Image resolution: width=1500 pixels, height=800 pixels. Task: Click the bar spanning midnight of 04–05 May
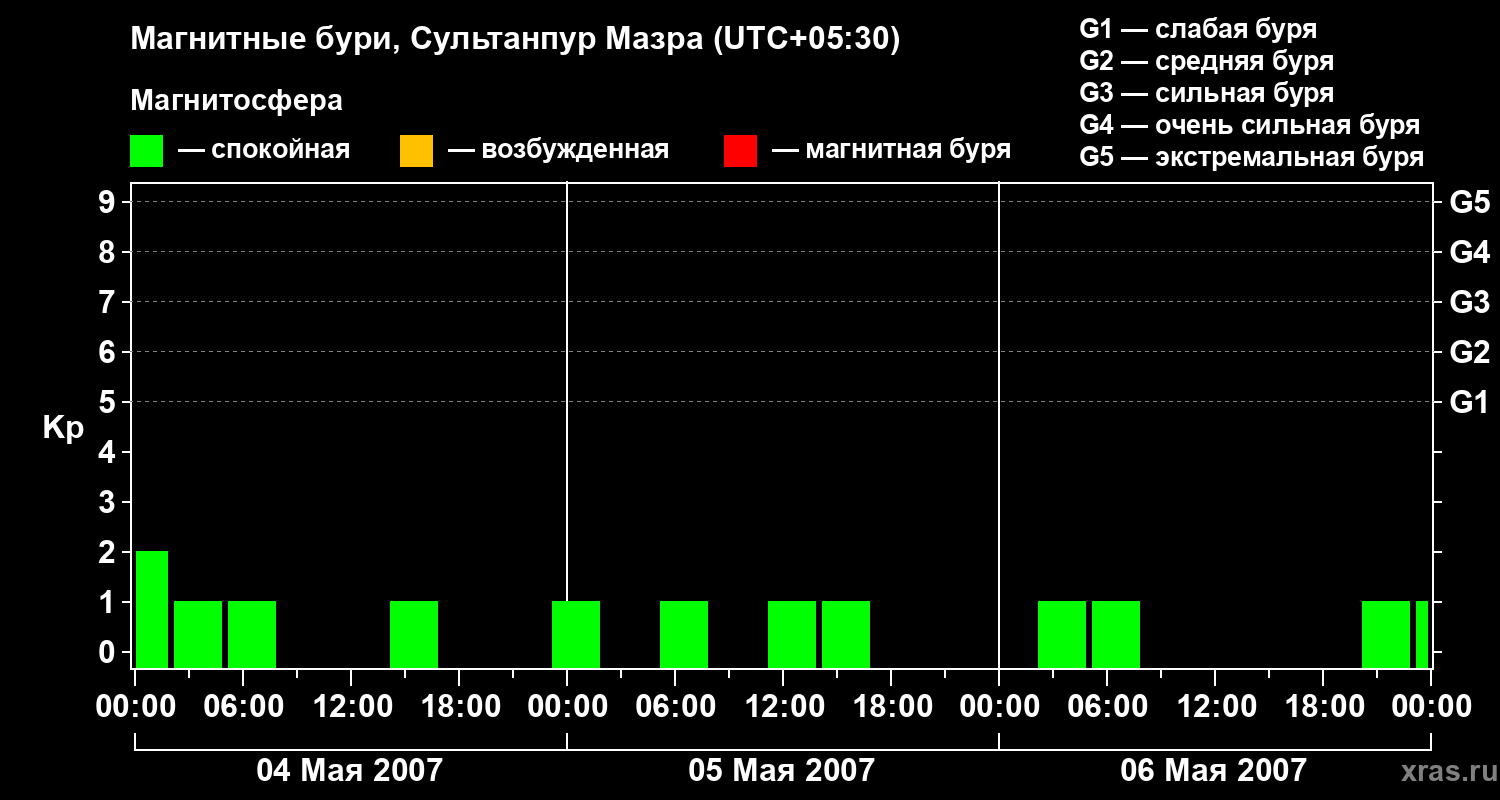576,634
